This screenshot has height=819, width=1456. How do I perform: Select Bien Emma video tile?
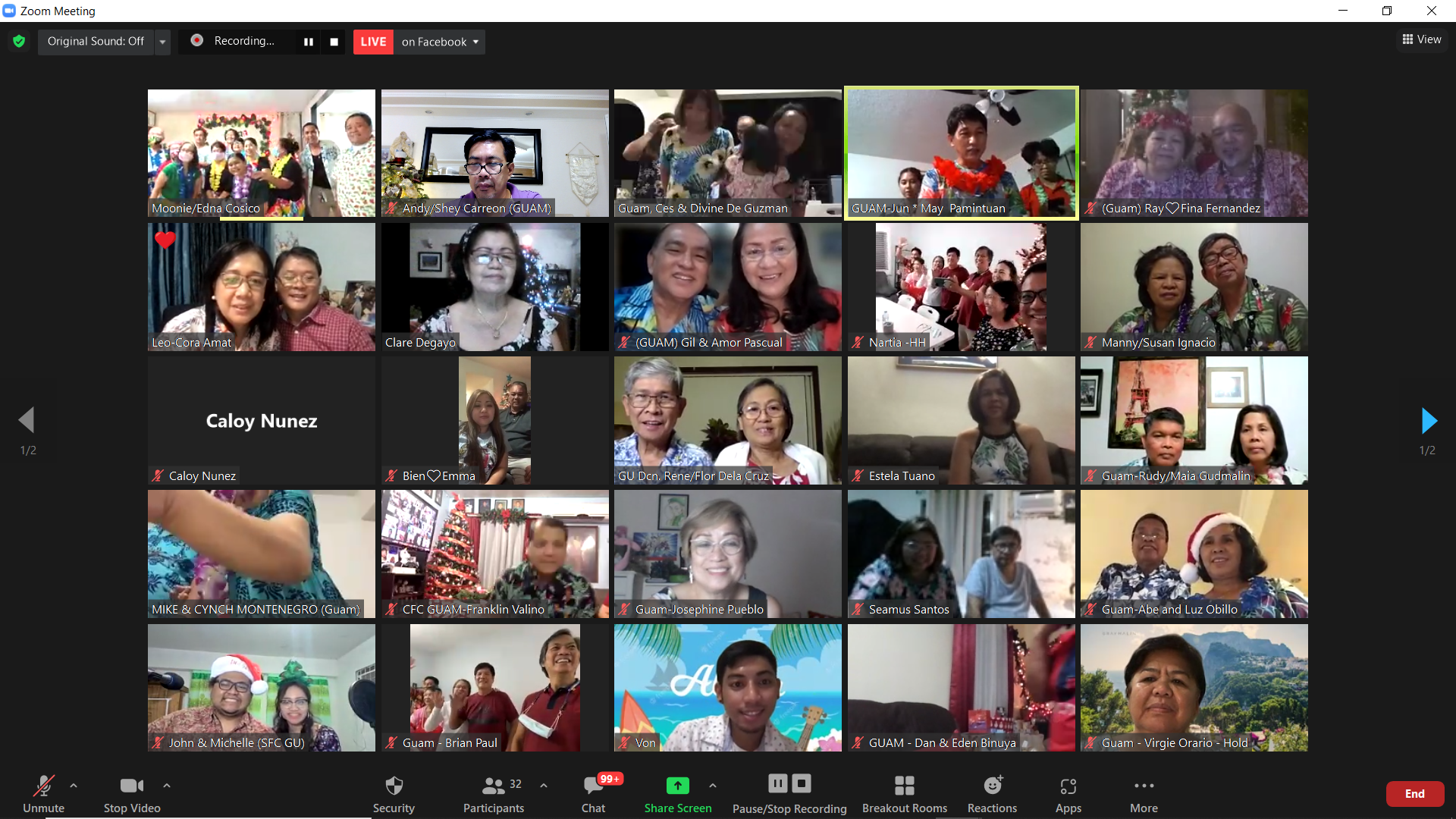[x=495, y=420]
